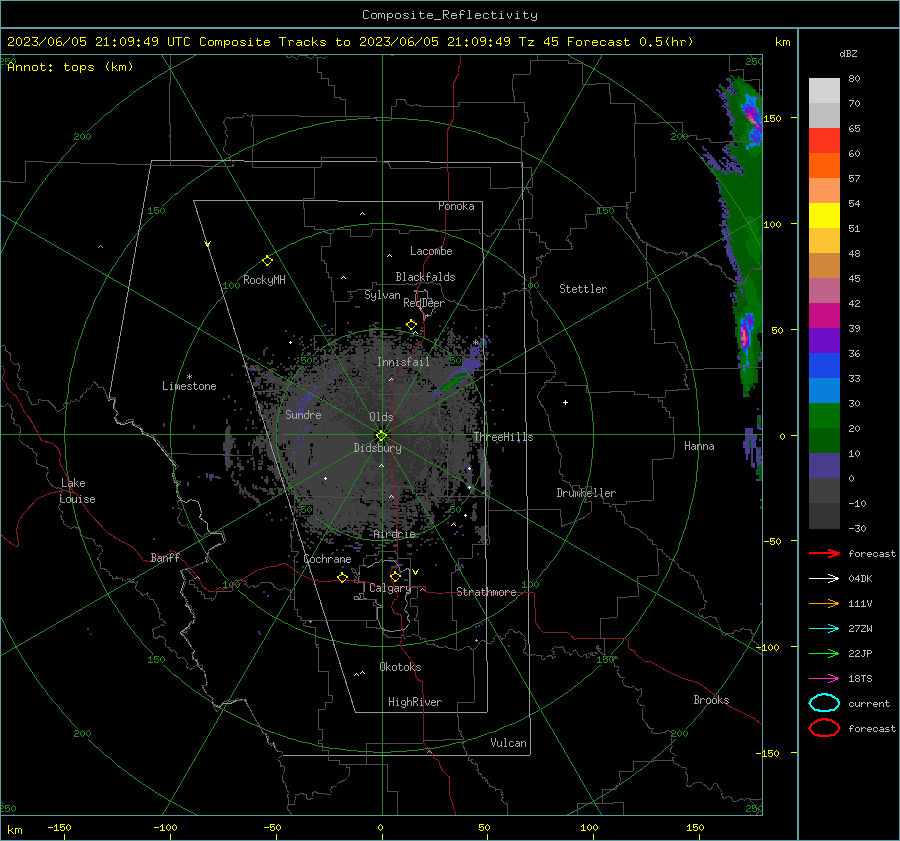Screen dimensions: 900x841
Task: Click yellow V marker northwest of RockyMH
Action: (208, 244)
